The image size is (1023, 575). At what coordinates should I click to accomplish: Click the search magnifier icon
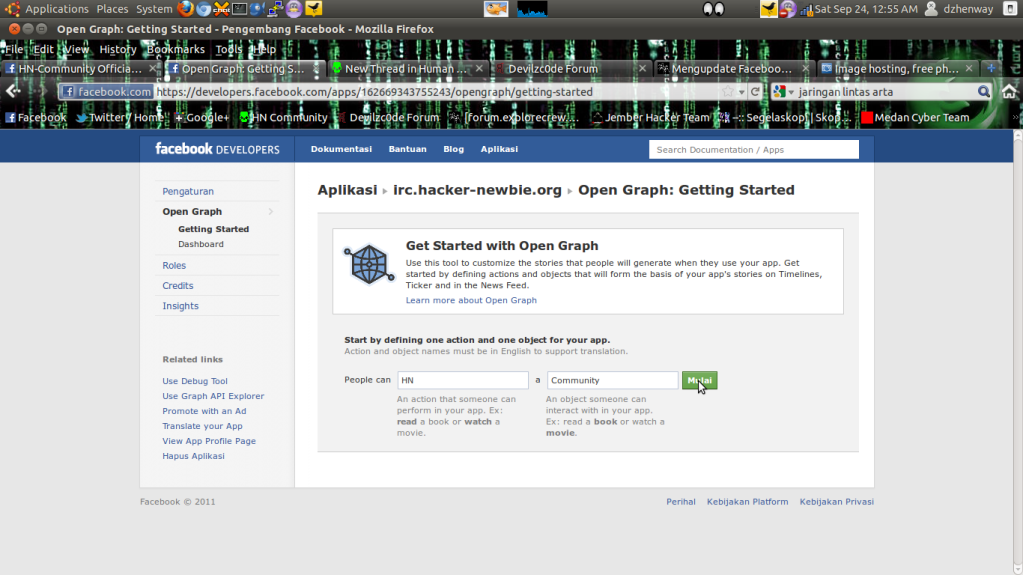[983, 92]
